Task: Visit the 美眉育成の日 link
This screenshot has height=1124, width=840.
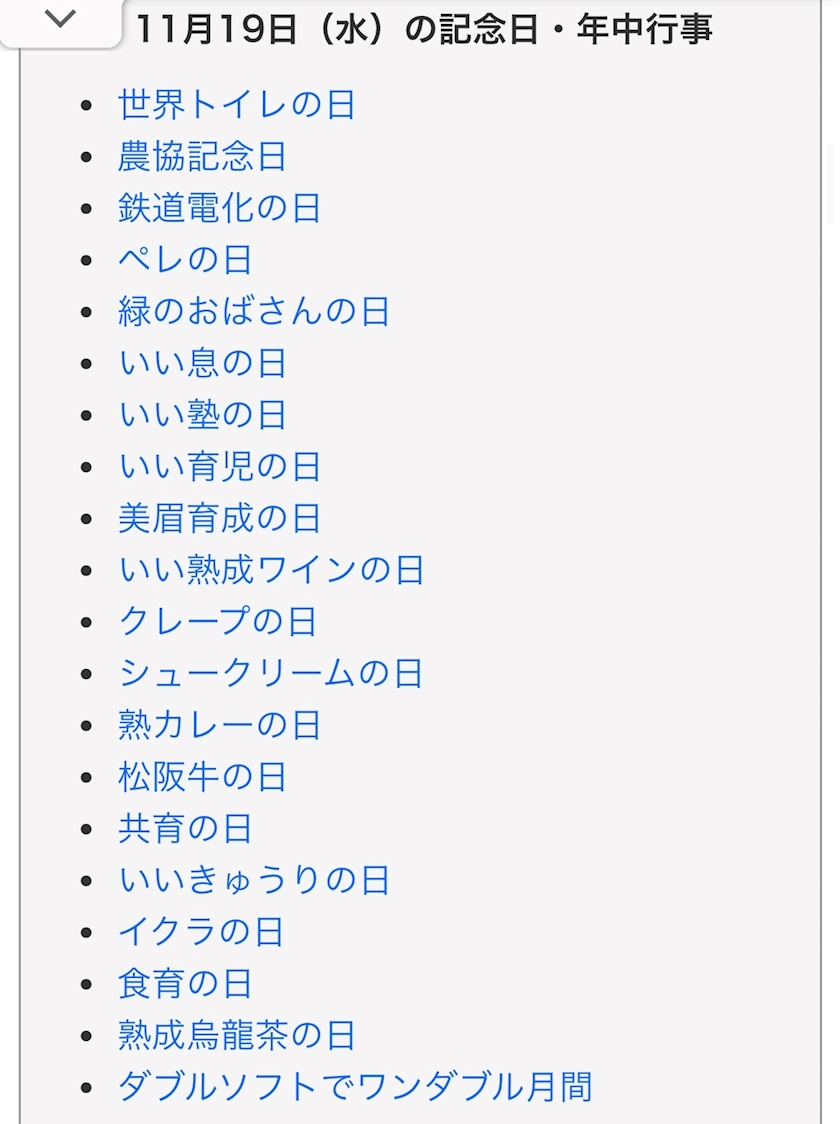Action: pos(219,518)
